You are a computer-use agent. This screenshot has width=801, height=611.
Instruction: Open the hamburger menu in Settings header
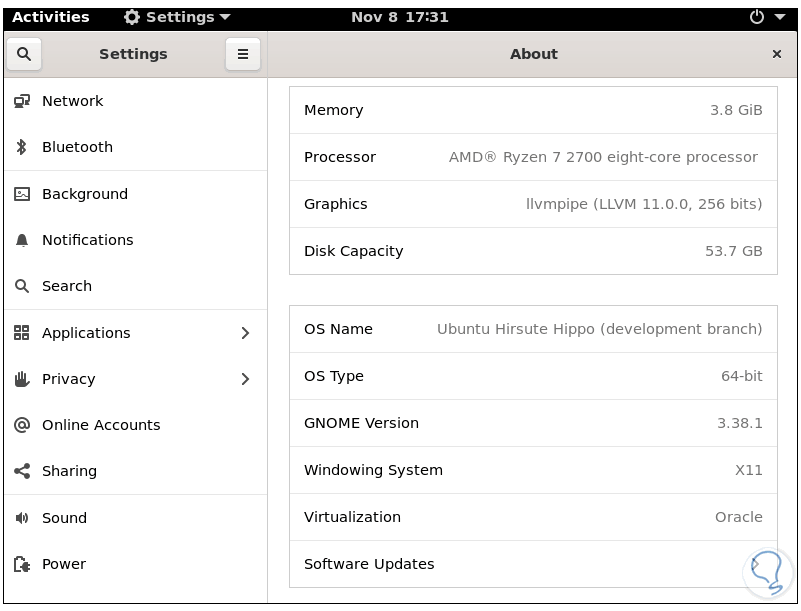[x=242, y=54]
